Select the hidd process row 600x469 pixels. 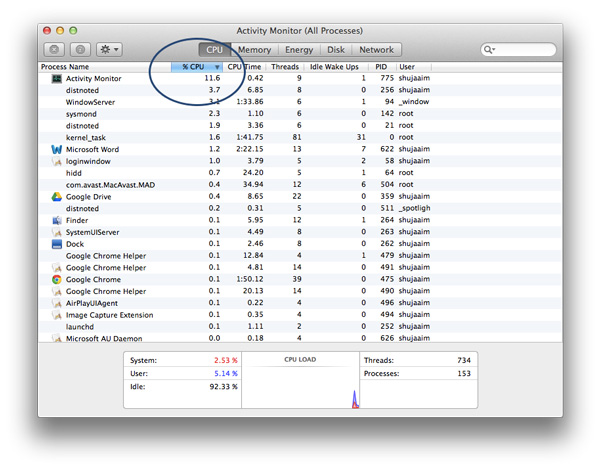[300, 173]
